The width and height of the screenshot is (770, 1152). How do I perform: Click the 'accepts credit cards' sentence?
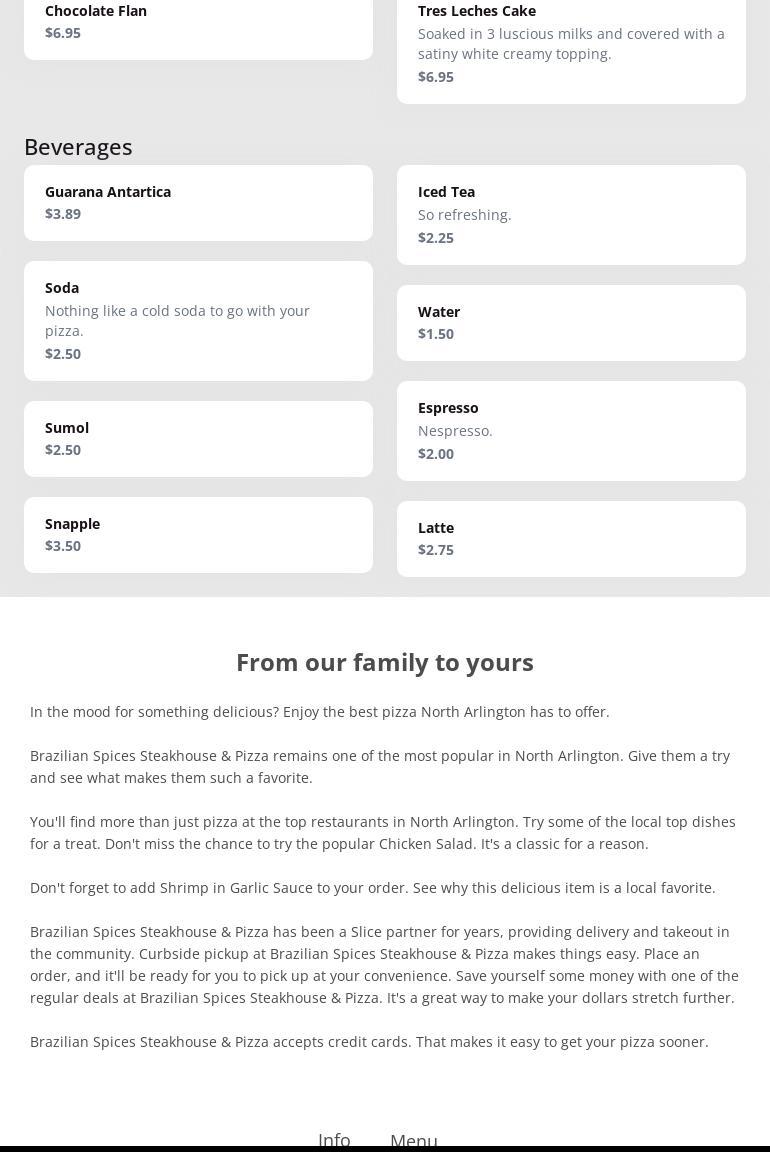coord(369,1042)
